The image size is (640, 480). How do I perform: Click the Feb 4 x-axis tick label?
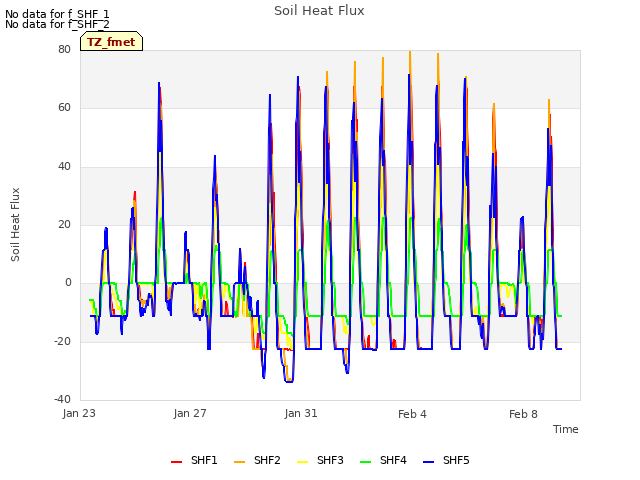point(412,414)
